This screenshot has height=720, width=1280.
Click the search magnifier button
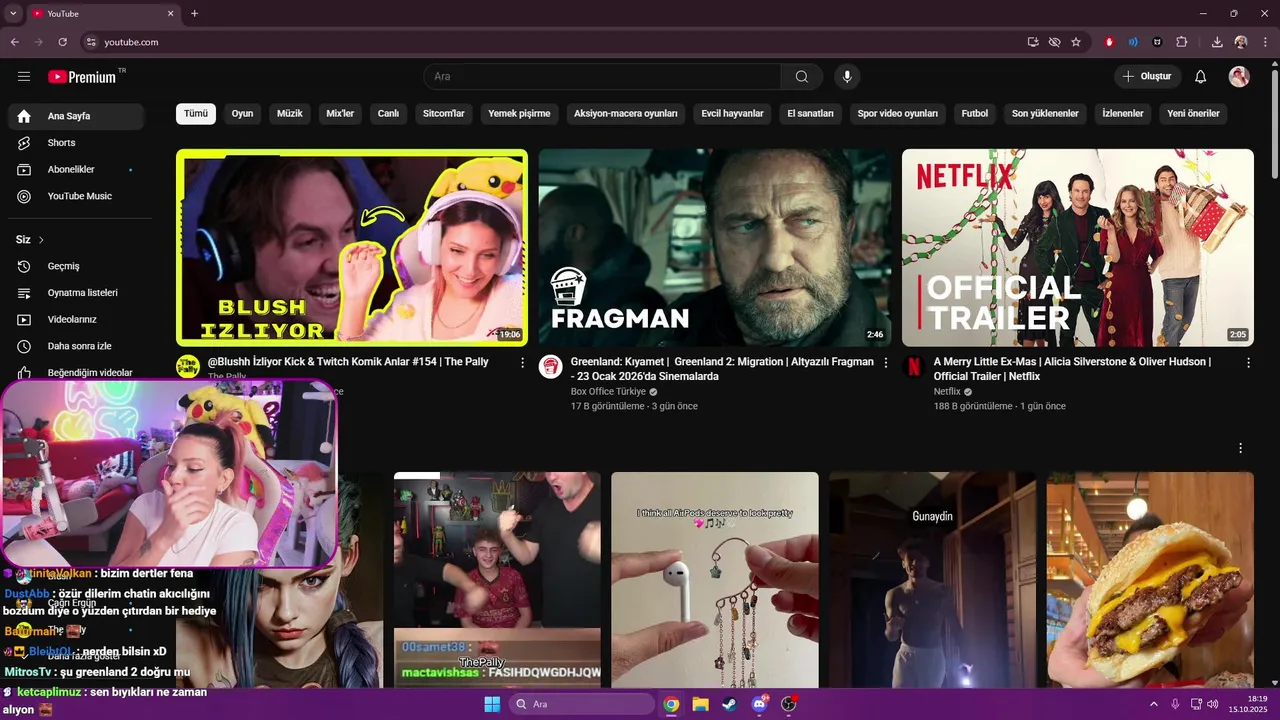pos(802,77)
